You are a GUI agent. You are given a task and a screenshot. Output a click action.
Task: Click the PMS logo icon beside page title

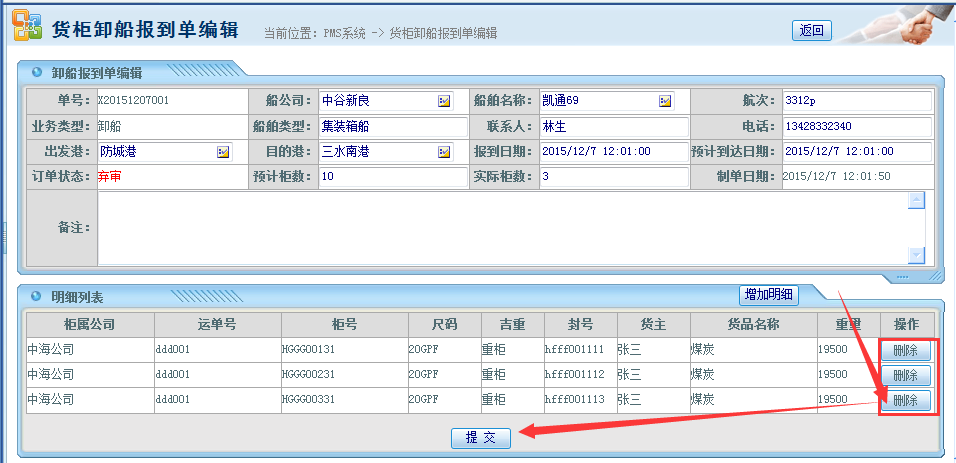click(27, 28)
